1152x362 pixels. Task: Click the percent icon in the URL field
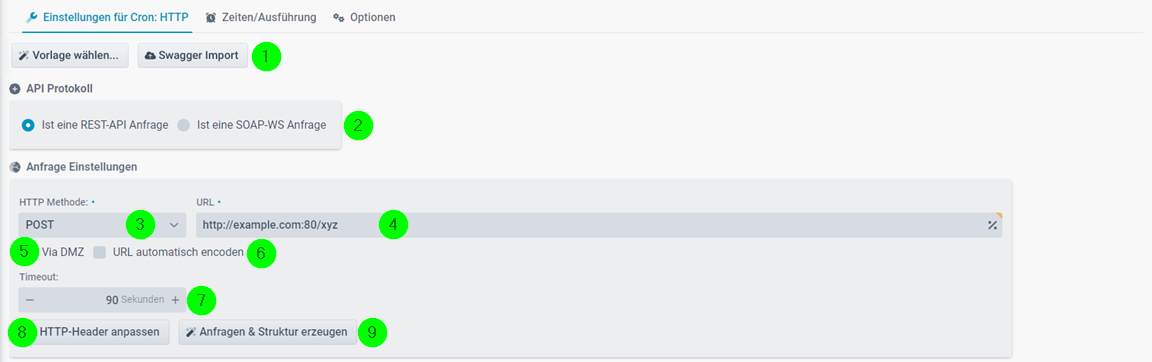[x=992, y=225]
